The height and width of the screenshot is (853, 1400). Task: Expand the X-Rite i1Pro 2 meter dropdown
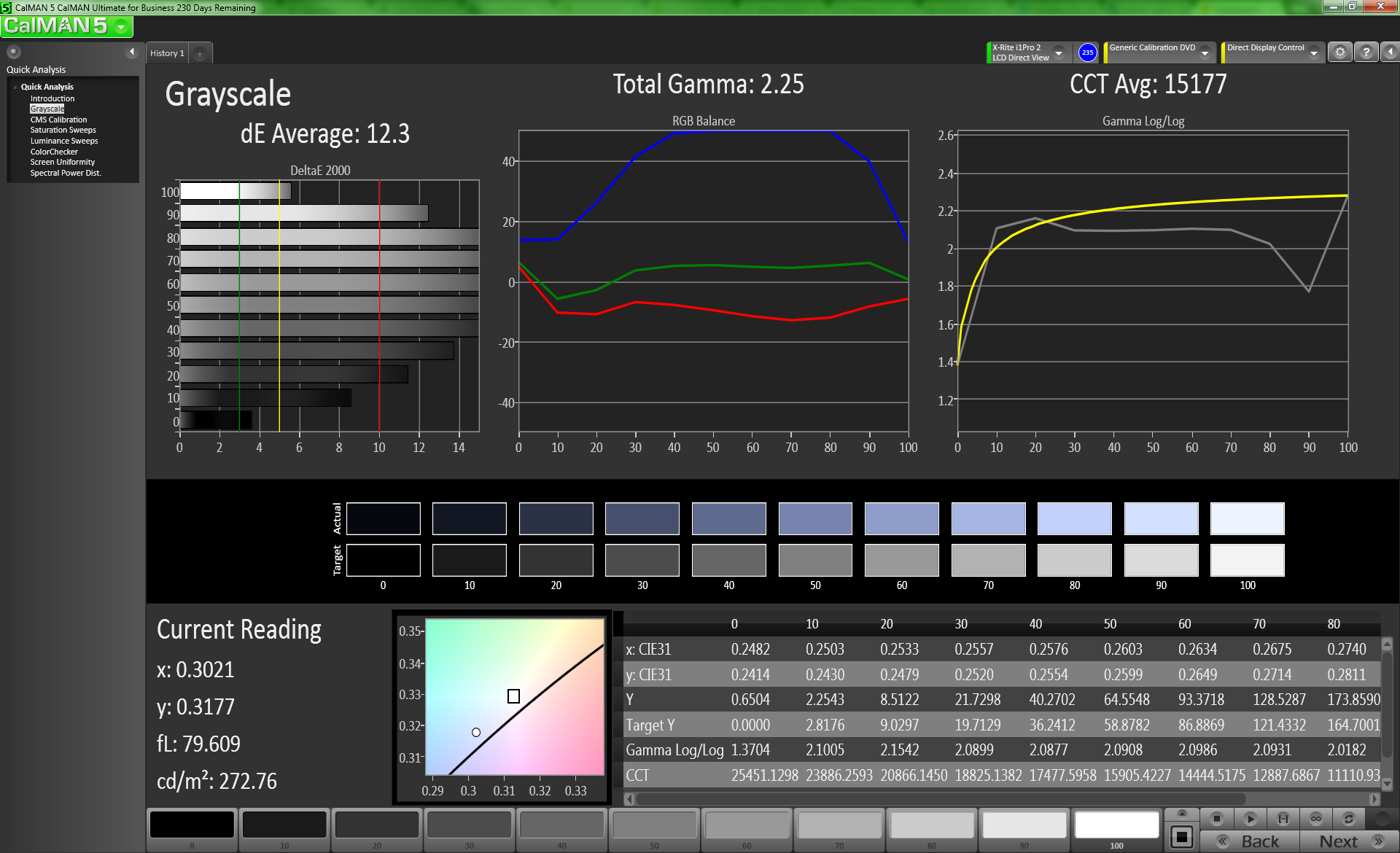1059,53
